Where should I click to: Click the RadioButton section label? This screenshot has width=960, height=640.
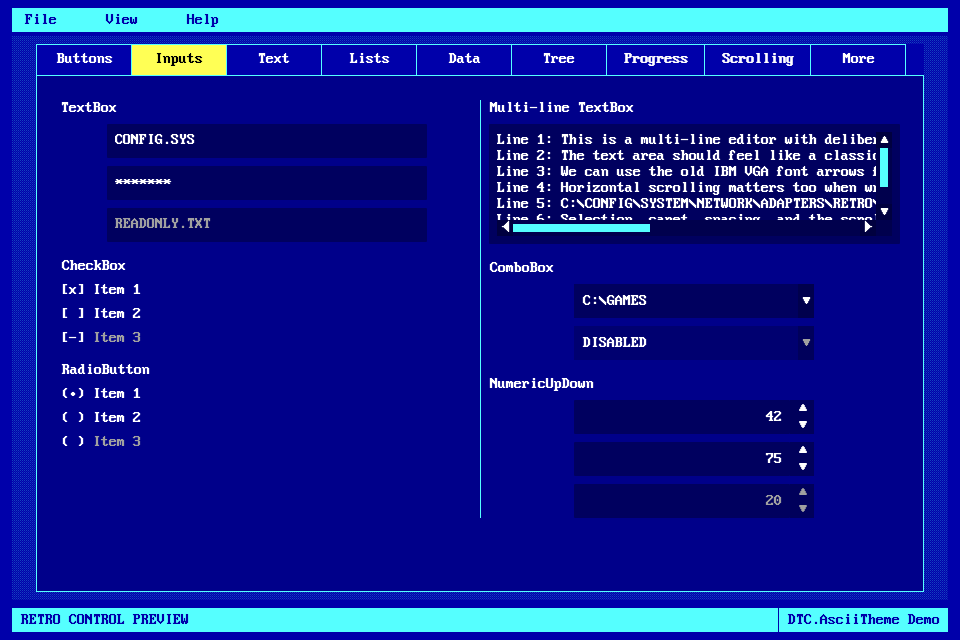[x=105, y=370]
